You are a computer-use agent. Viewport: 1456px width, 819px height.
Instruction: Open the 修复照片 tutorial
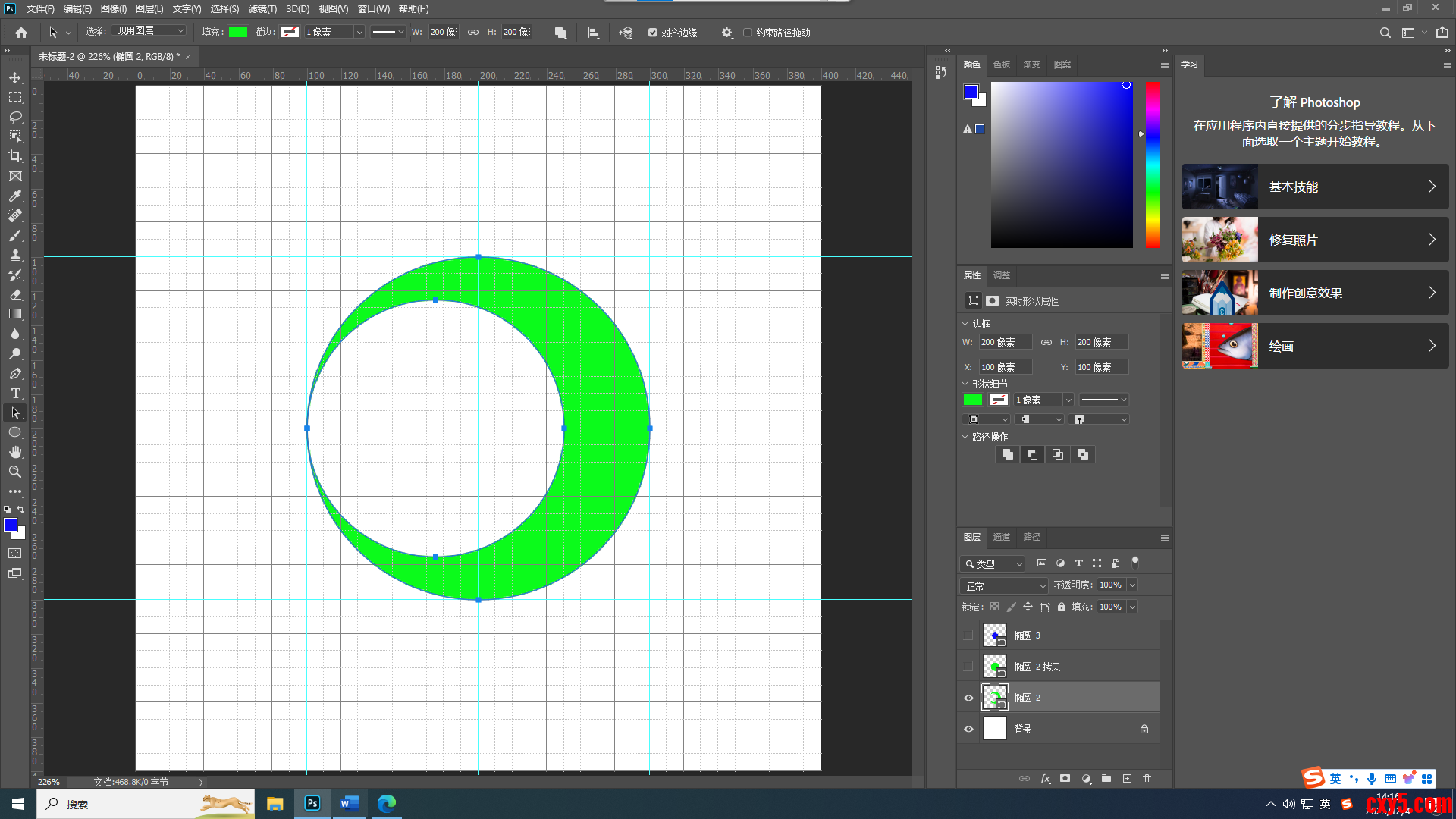click(x=1315, y=240)
